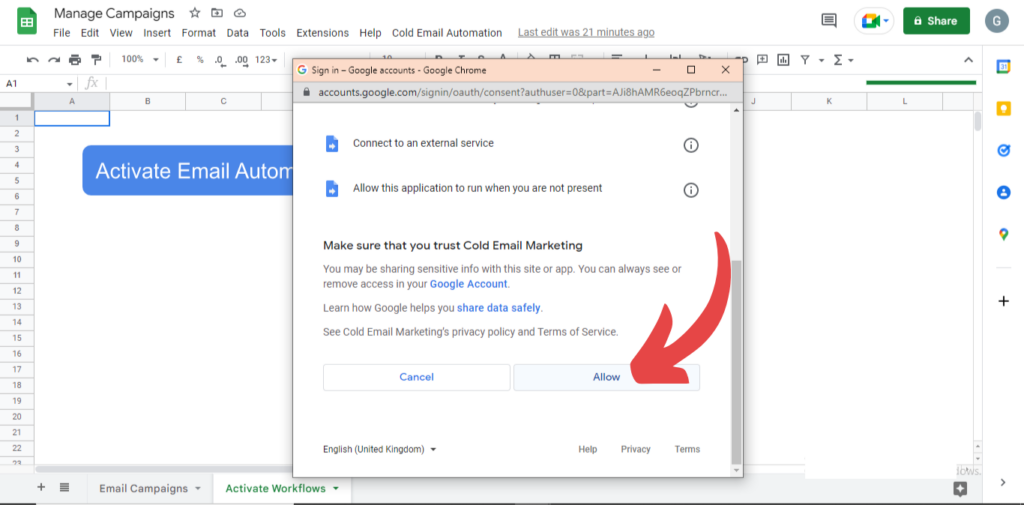This screenshot has height=505, width=1024.
Task: Switch to Email Campaigns sheet tab
Action: pyautogui.click(x=143, y=489)
